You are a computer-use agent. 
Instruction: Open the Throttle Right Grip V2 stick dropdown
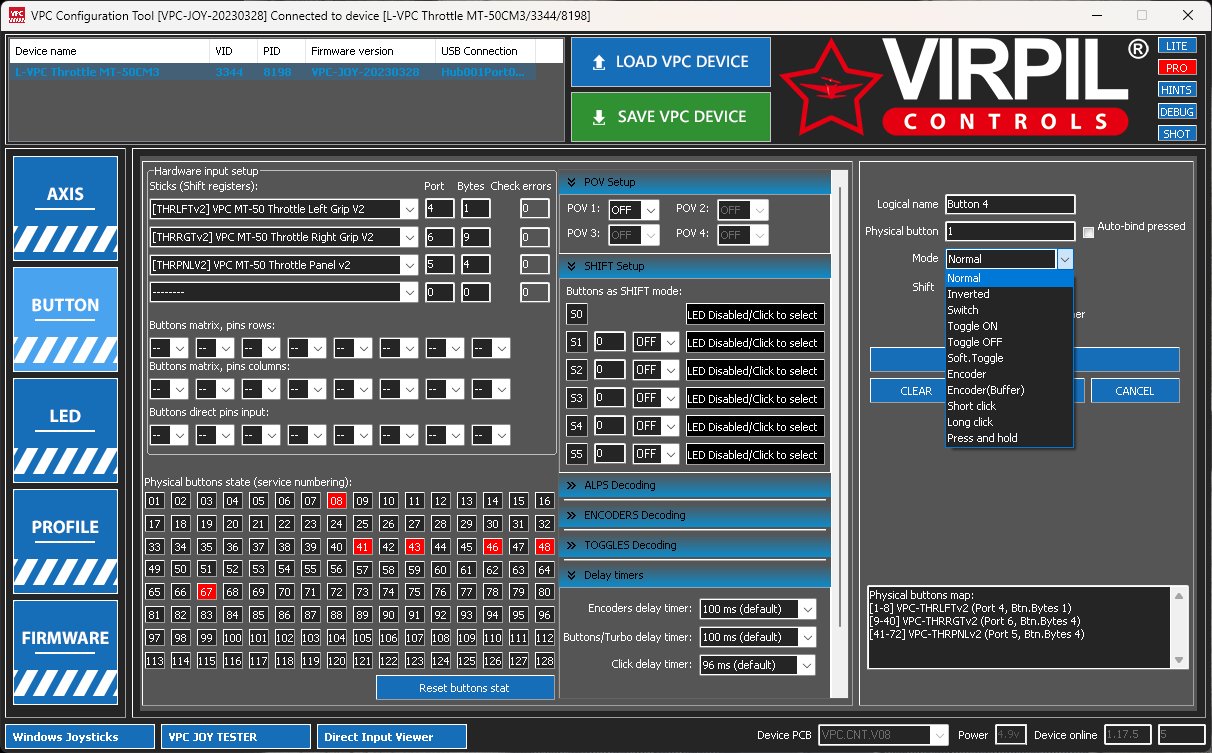tap(408, 237)
